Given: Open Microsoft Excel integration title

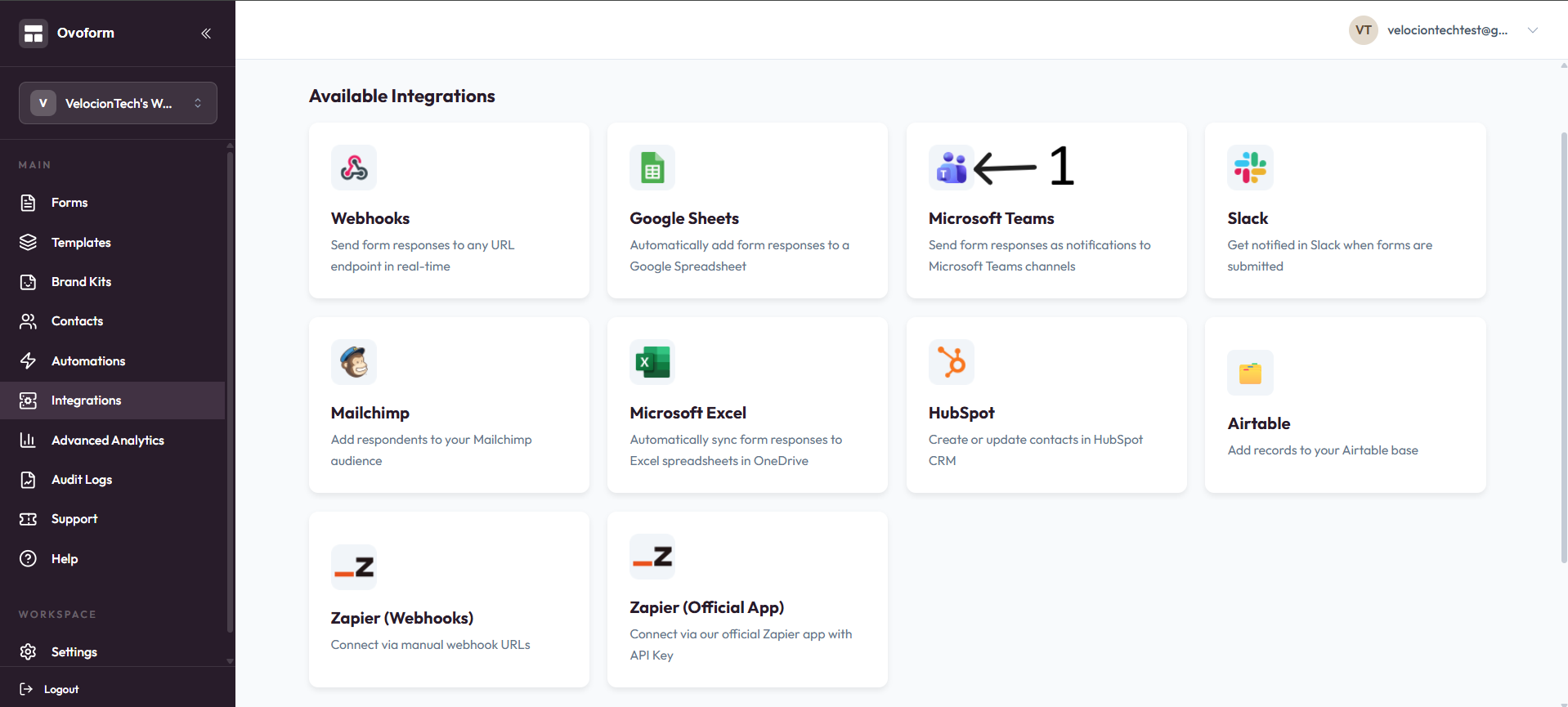Looking at the screenshot, I should coord(688,413).
